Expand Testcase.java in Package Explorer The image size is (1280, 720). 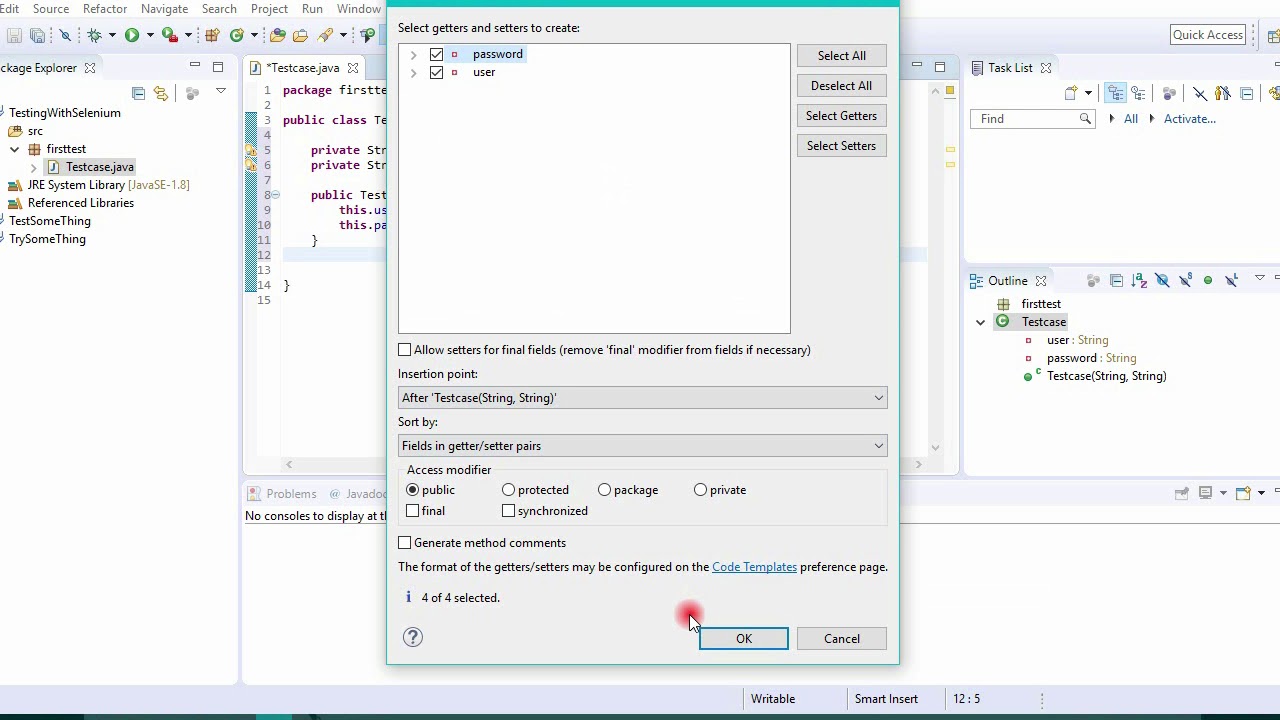[34, 167]
